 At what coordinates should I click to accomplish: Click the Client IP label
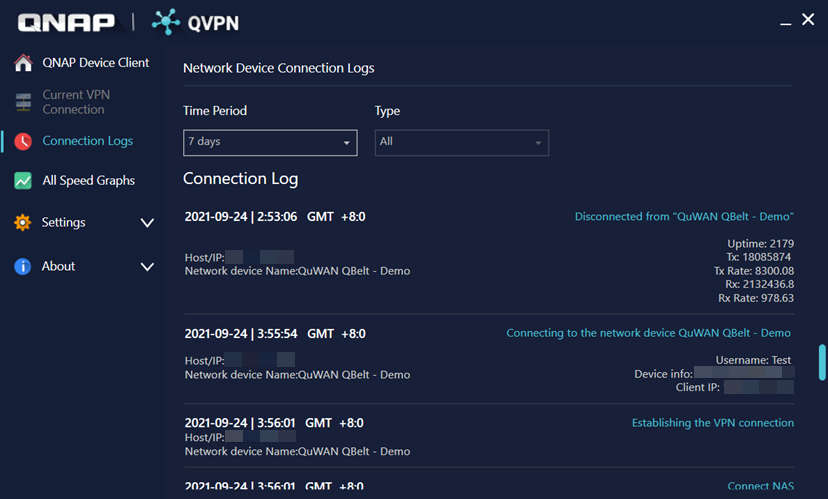coord(698,388)
